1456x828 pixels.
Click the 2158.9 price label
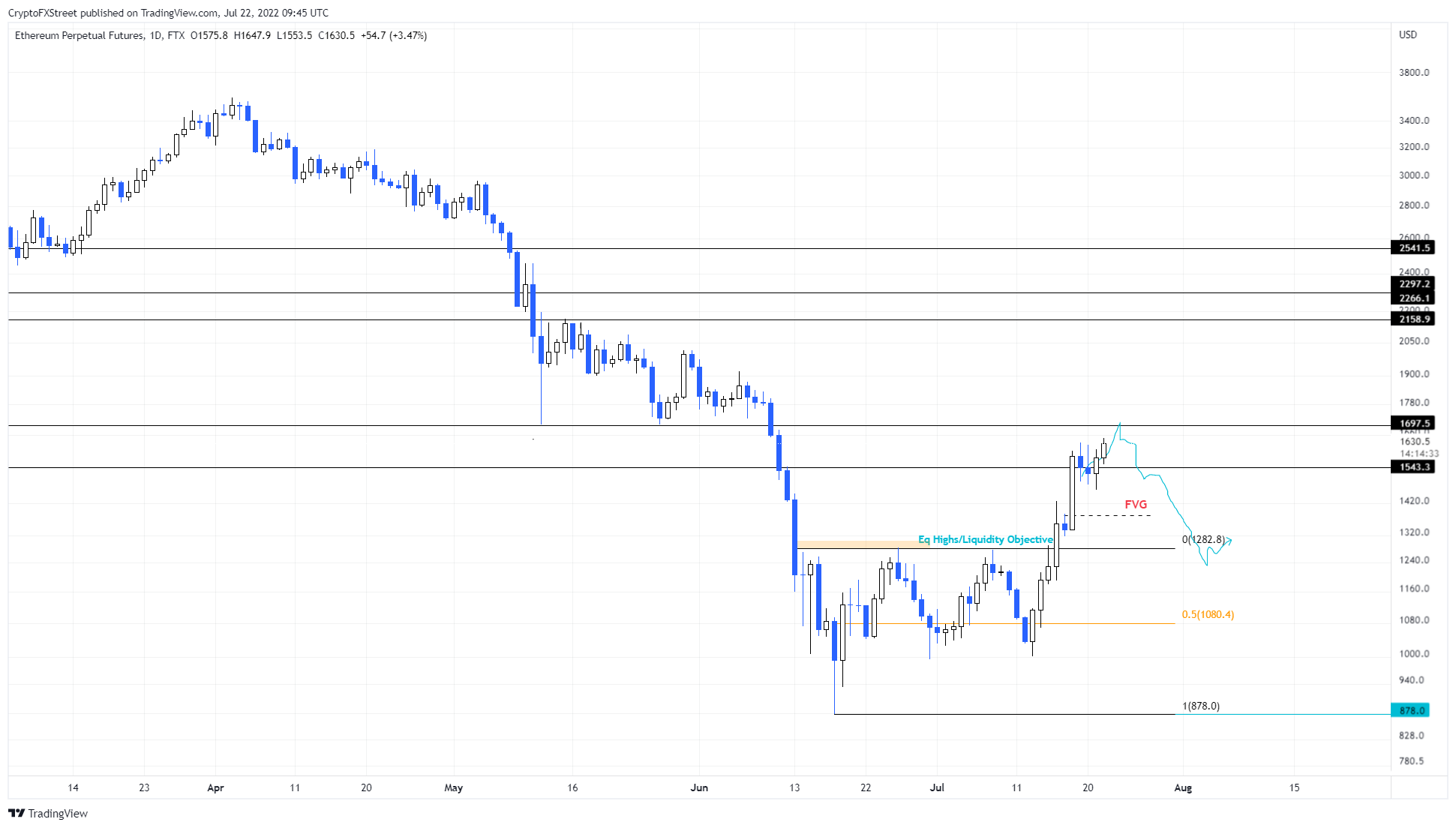1413,319
